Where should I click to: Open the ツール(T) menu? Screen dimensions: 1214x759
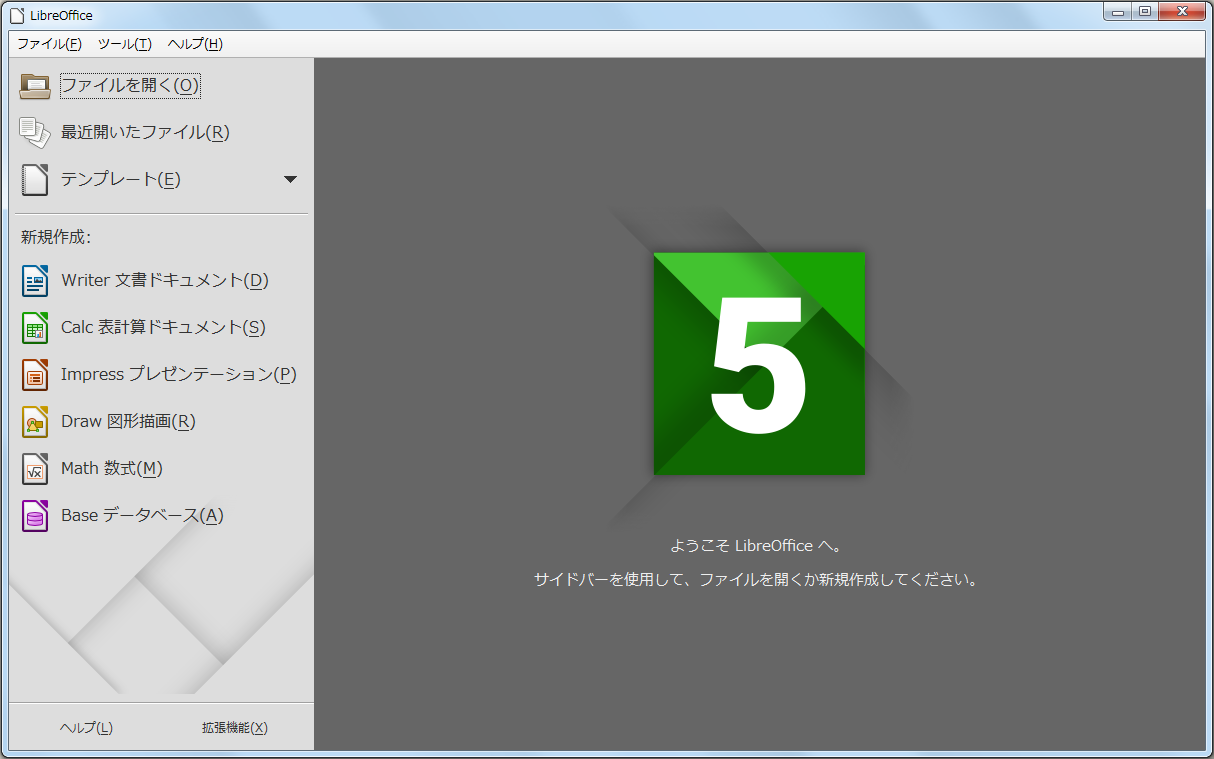pyautogui.click(x=125, y=44)
